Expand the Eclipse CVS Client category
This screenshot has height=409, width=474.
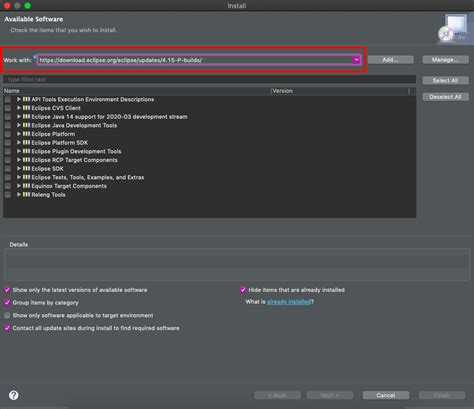(x=19, y=108)
